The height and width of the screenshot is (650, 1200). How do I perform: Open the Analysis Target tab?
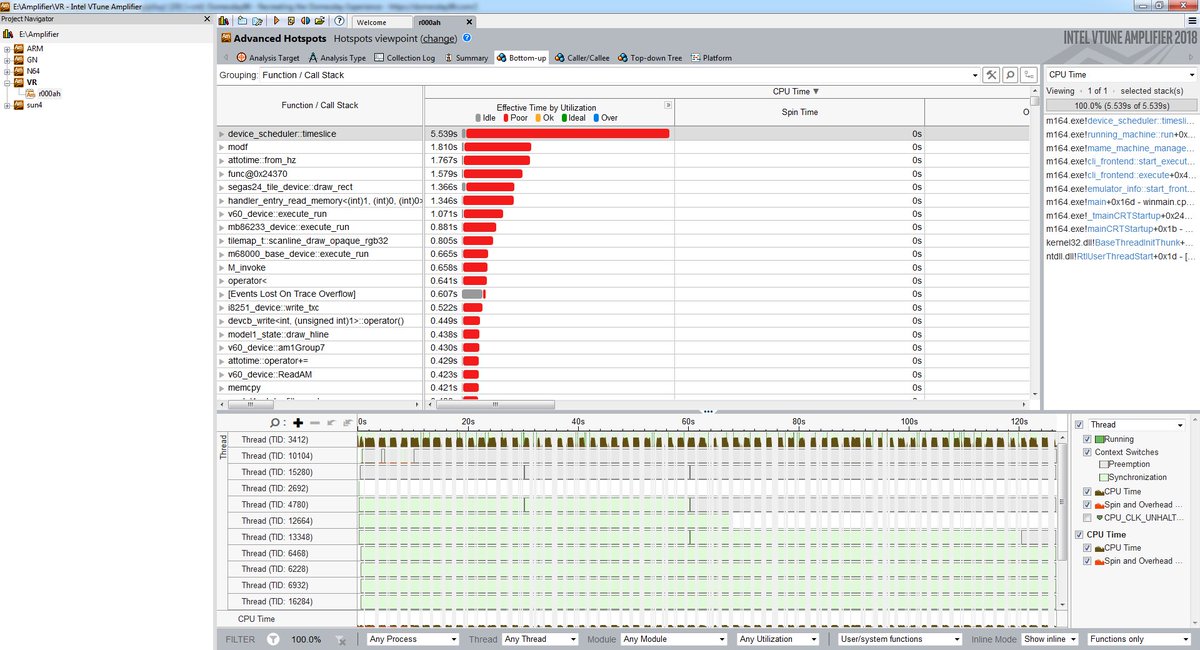click(x=266, y=58)
